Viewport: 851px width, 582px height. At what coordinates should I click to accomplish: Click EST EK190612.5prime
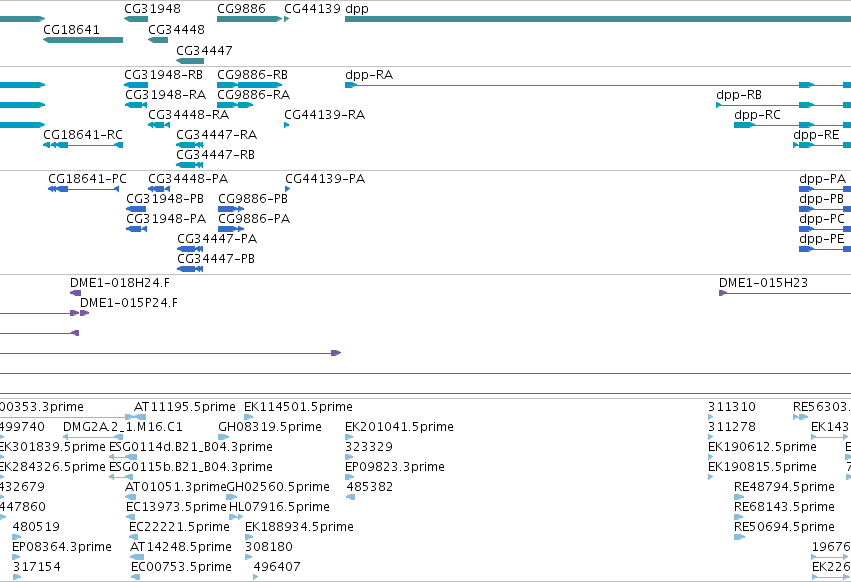(x=762, y=447)
